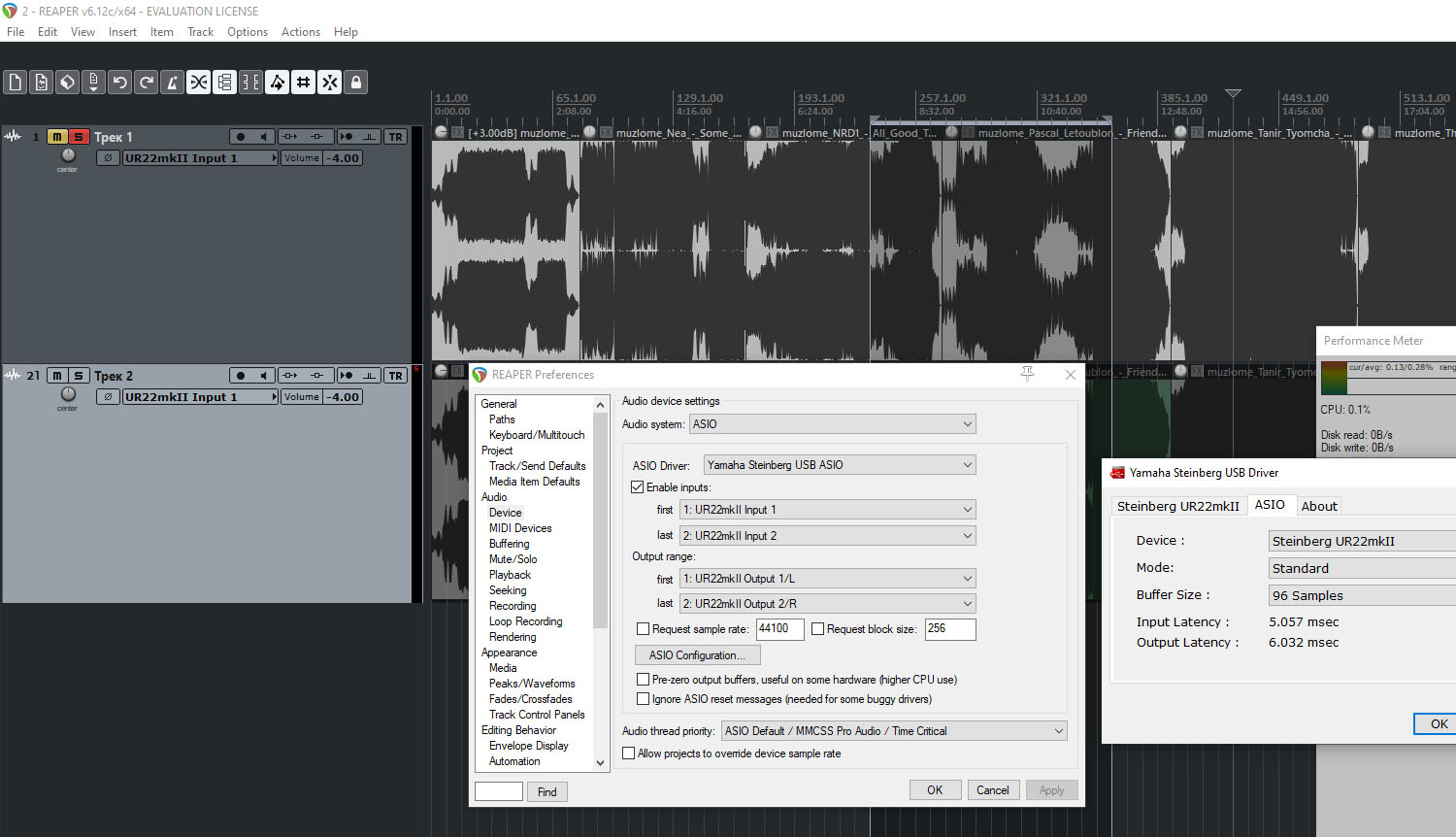Click the Трек 2 Volume -4.00 control
Image resolution: width=1456 pixels, height=837 pixels.
321,397
